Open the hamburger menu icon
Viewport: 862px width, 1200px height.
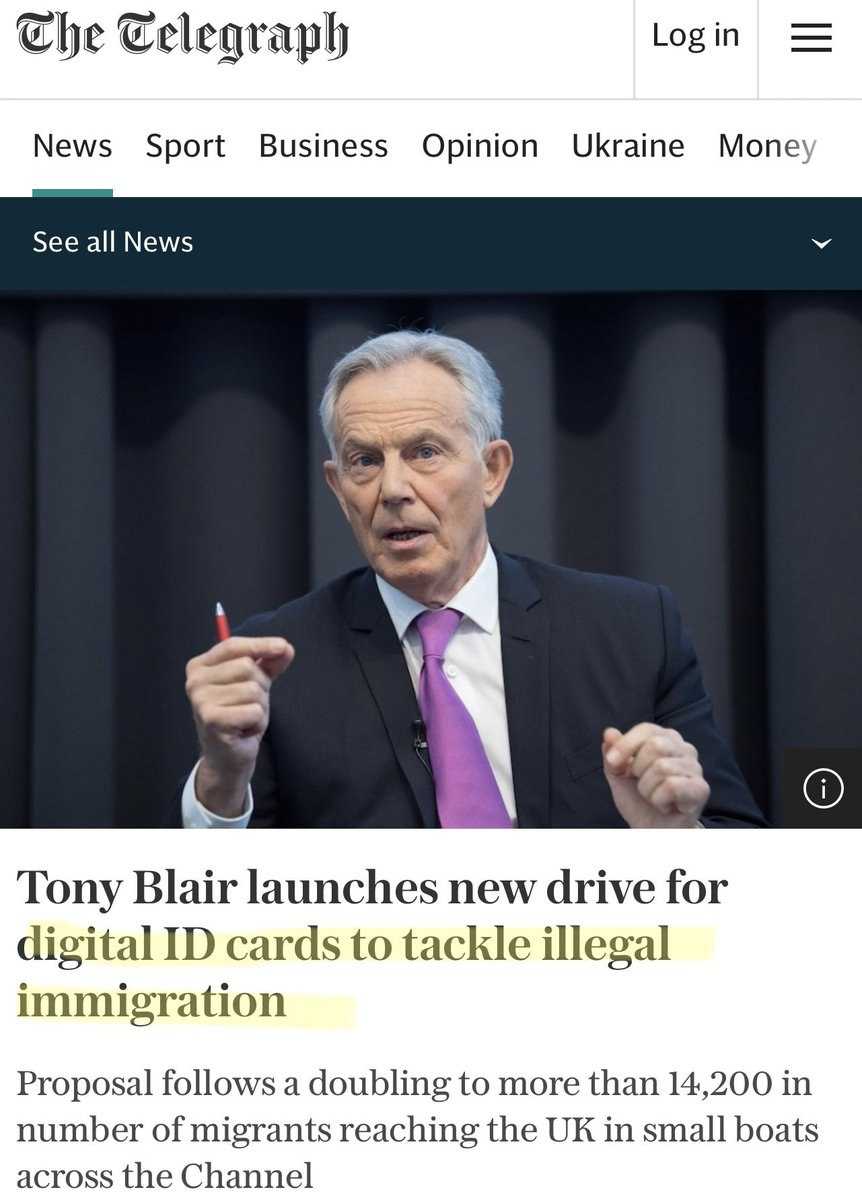[x=811, y=38]
